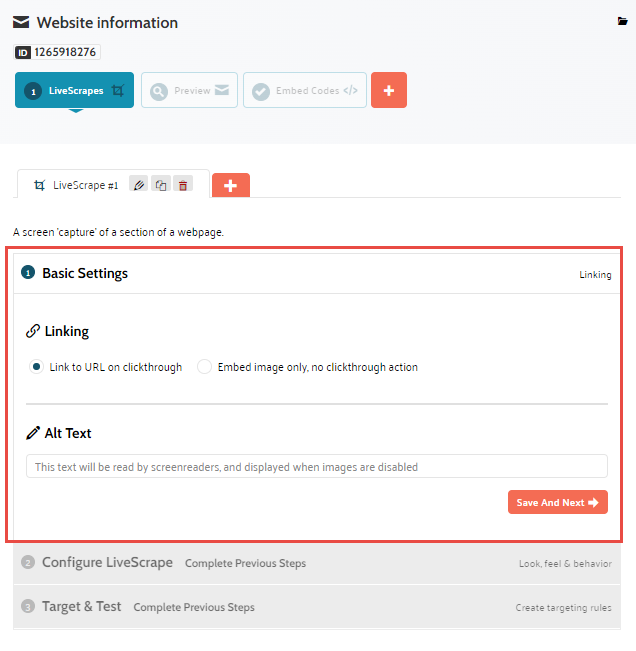Go to the Preview step
This screenshot has width=636, height=651.
coord(189,90)
